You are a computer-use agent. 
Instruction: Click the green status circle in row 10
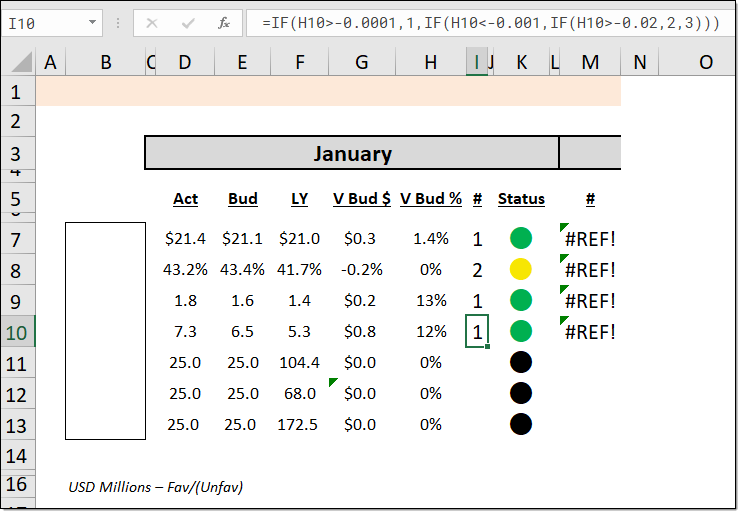pyautogui.click(x=520, y=331)
